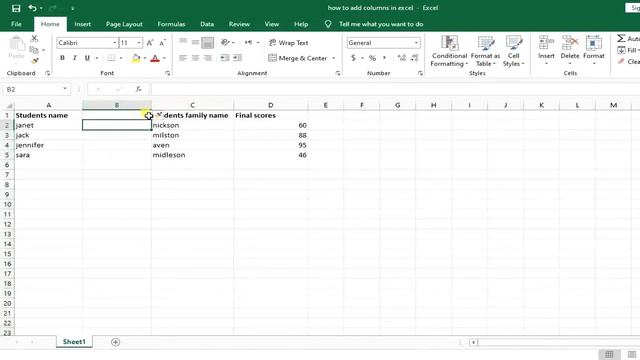
Task: Click the Paste clipboard icon
Action: pos(16,43)
